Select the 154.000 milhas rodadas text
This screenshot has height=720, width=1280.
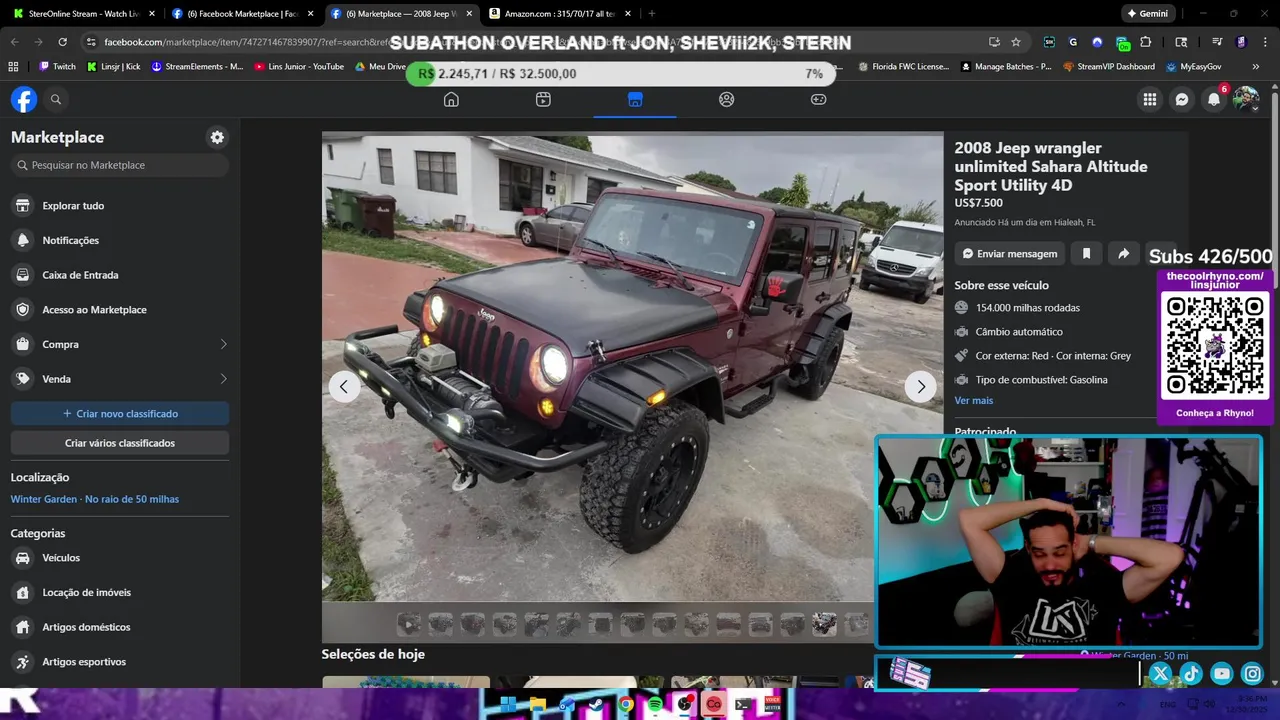[x=1028, y=308]
